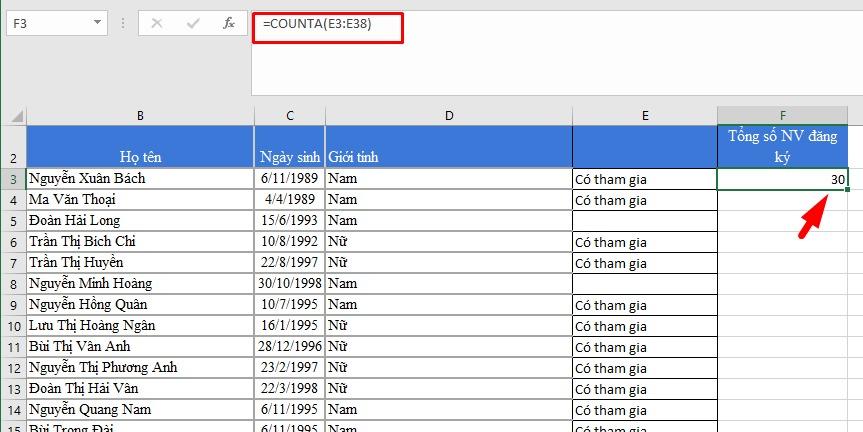
Task: Select the "Tổng số NV đăng ký" header cell
Action: point(782,147)
